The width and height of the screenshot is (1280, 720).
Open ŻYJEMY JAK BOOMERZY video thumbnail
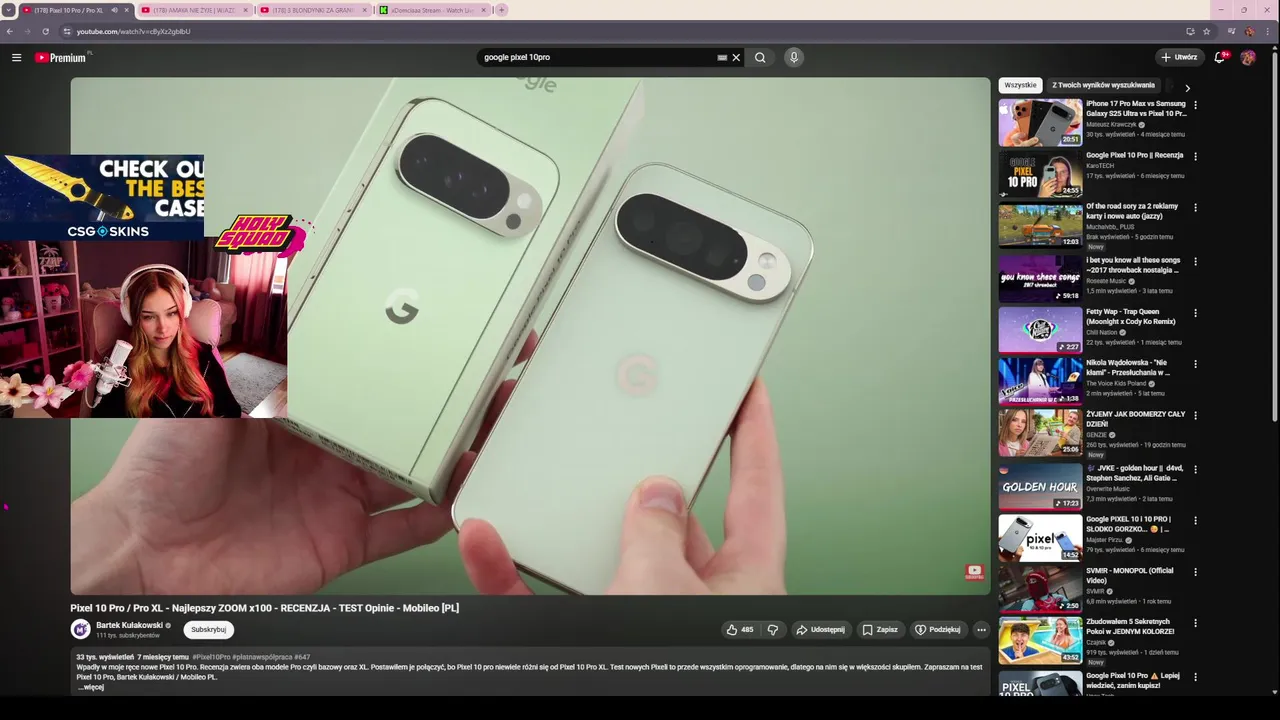1040,433
